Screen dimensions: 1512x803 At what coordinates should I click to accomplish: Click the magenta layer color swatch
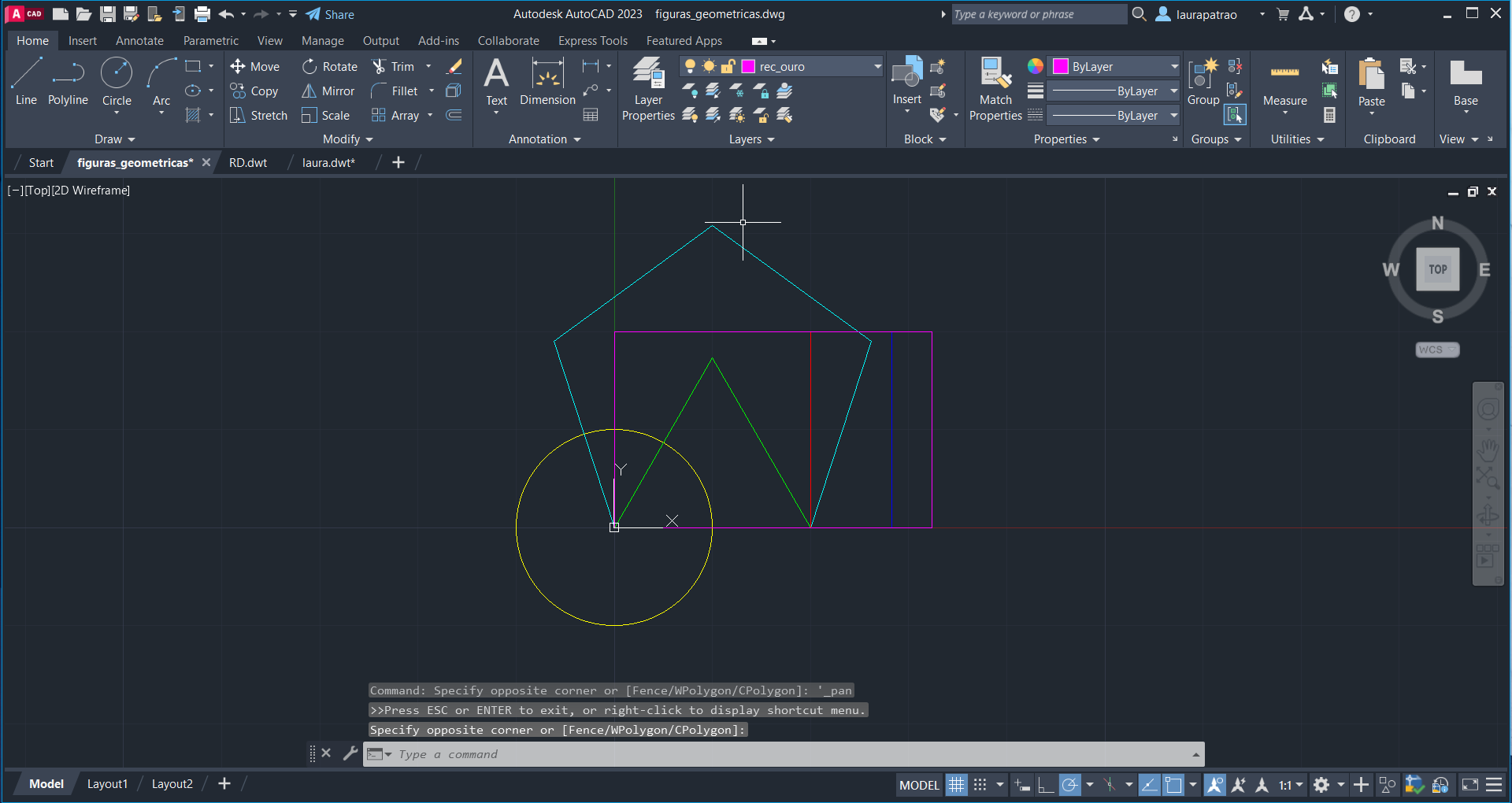[x=748, y=66]
